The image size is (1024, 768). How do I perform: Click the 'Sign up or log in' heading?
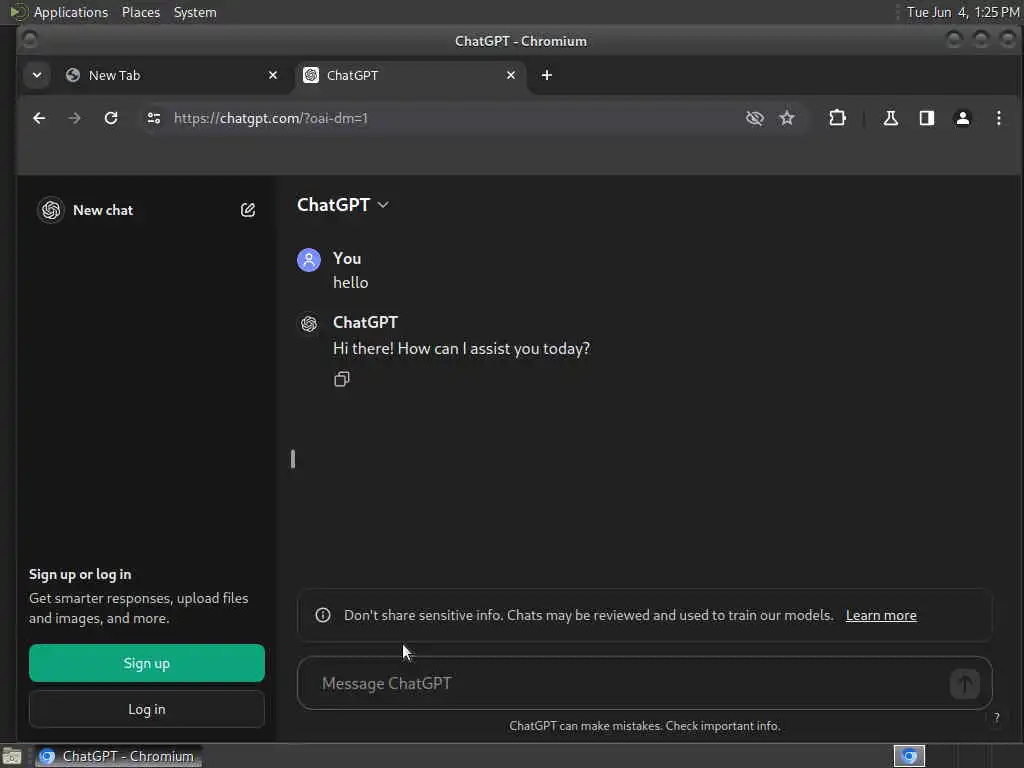(80, 575)
